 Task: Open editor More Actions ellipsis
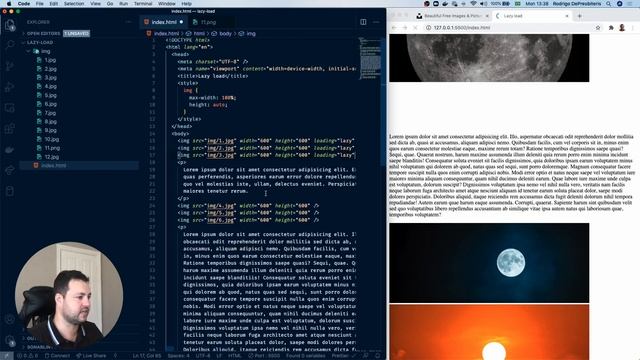[x=376, y=22]
